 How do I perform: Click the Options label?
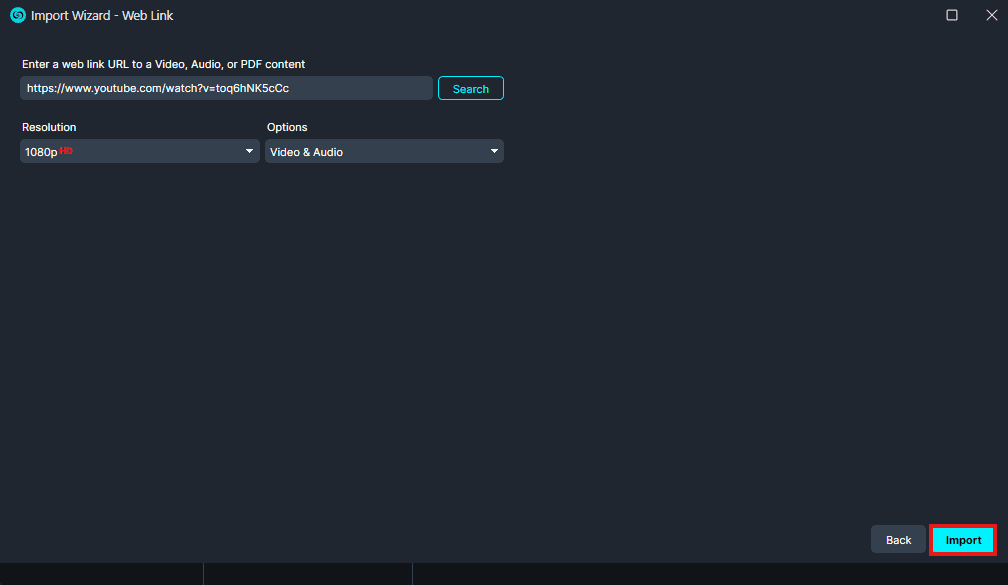point(287,127)
